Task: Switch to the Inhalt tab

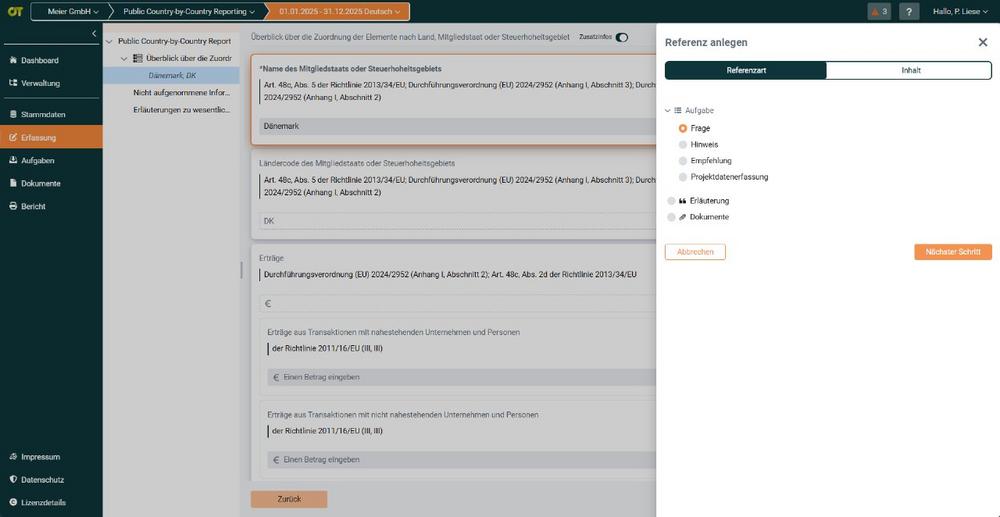Action: tap(910, 70)
